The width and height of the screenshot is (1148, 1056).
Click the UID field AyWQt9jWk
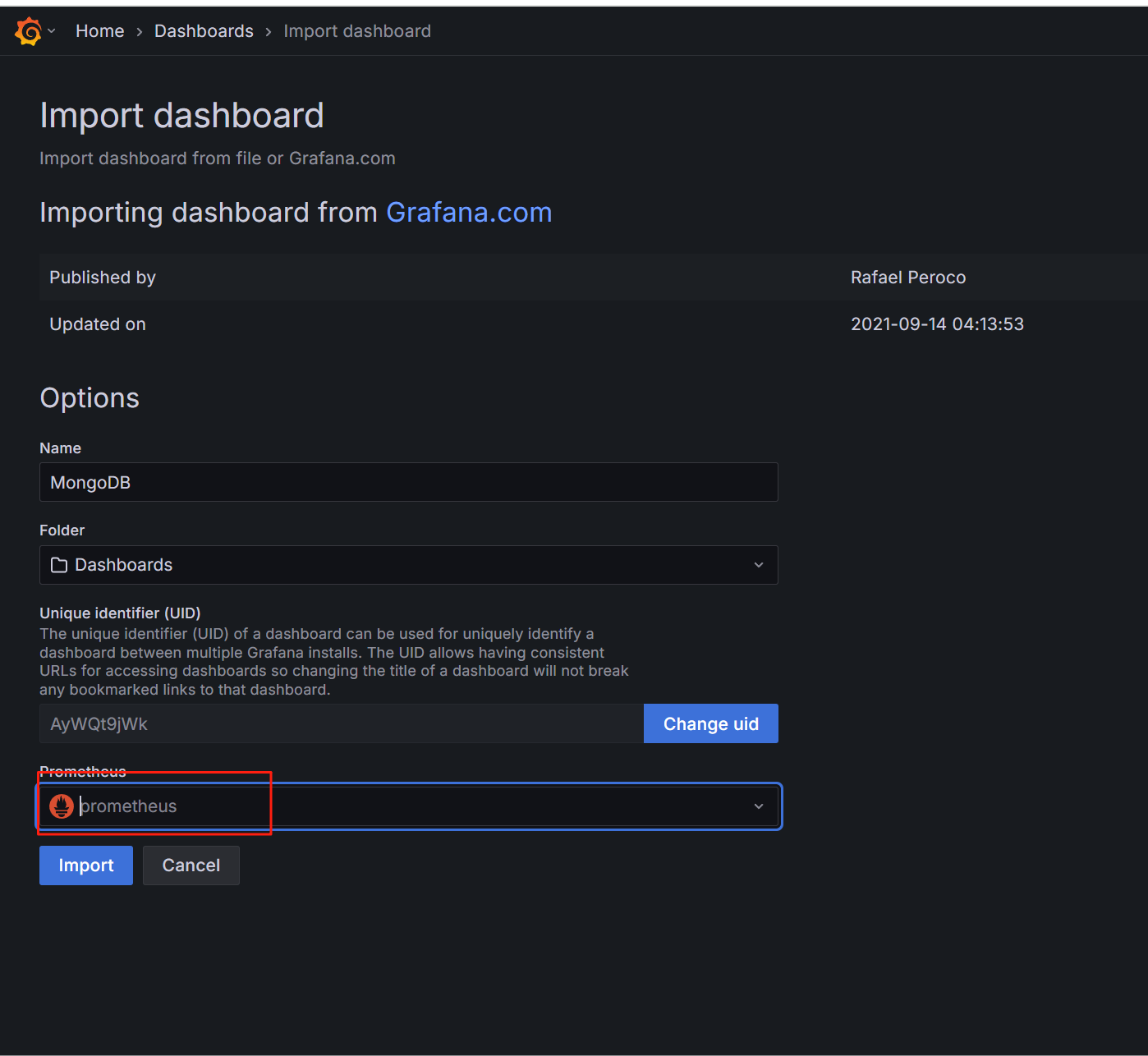click(342, 723)
